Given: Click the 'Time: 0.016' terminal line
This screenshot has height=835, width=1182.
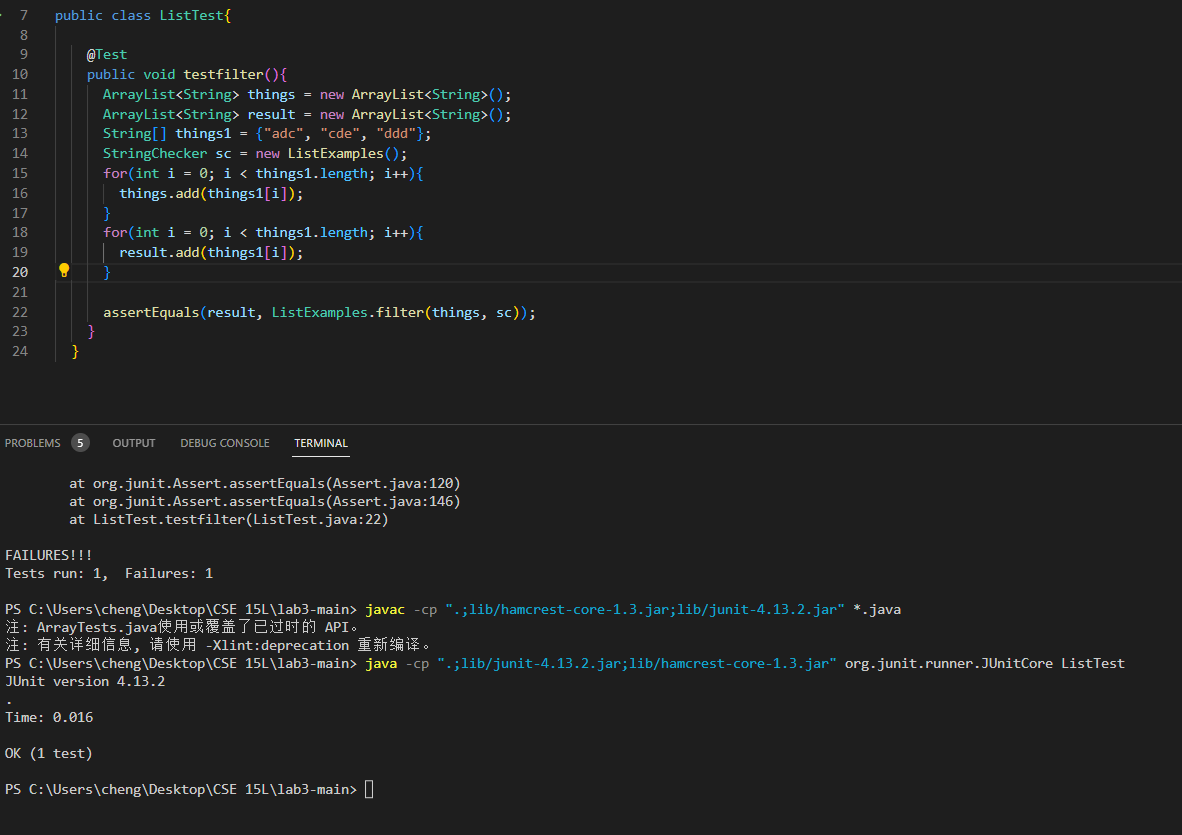Looking at the screenshot, I should tap(49, 717).
